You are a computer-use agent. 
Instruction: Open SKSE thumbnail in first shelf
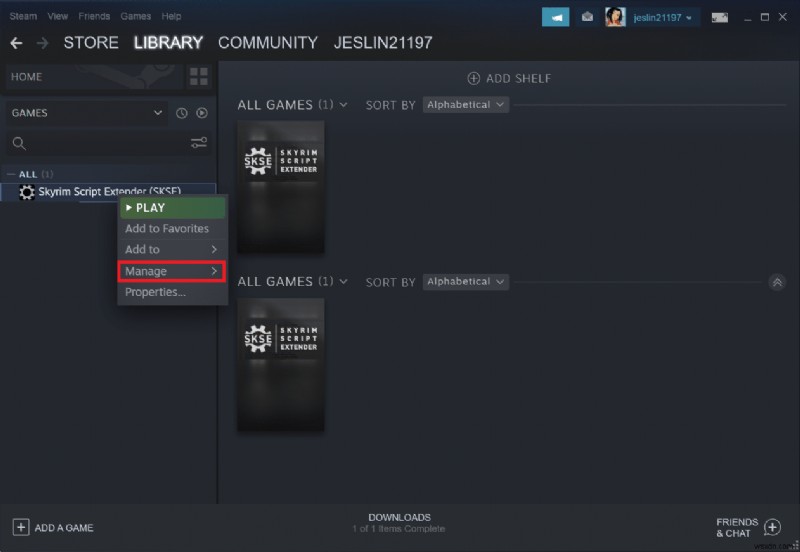coord(281,187)
